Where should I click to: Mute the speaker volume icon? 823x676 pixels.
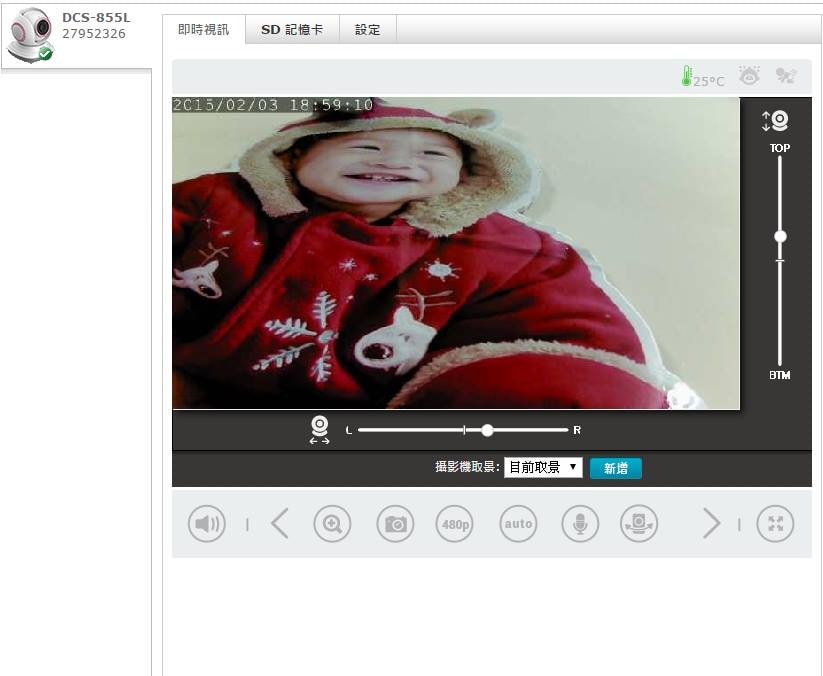pos(207,524)
